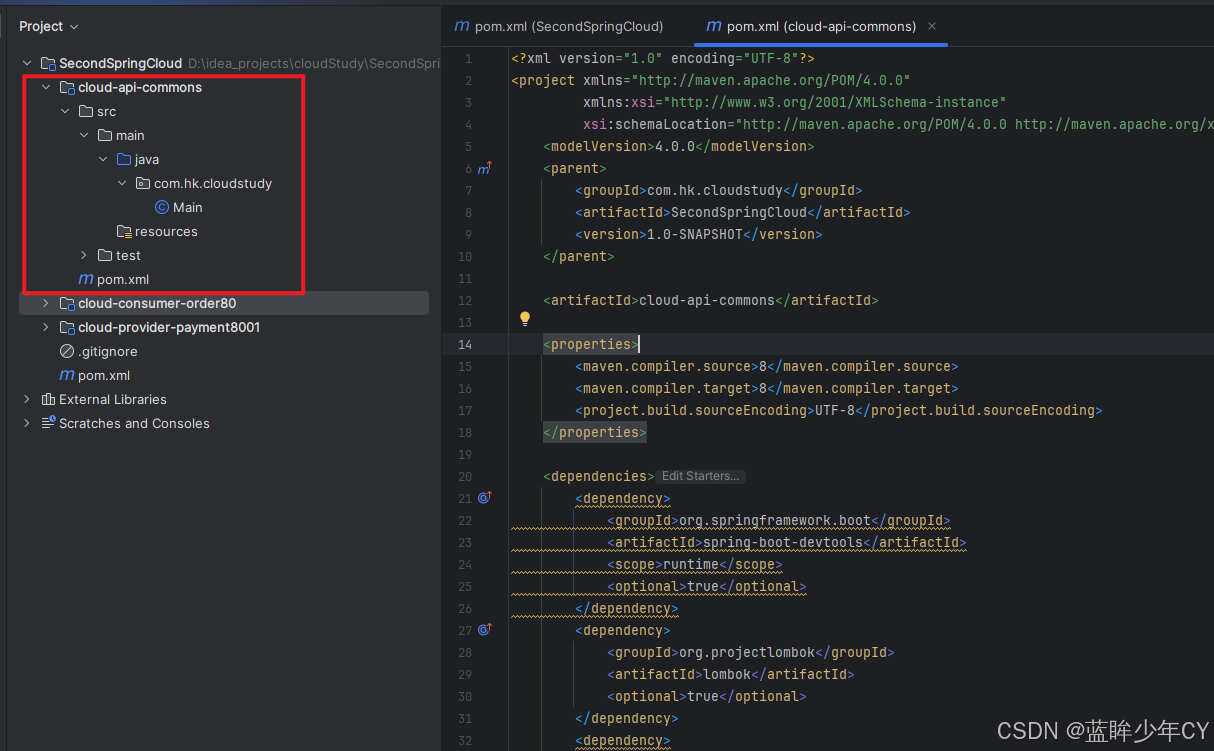The height and width of the screenshot is (751, 1214).
Task: Select pom.xml under cloud-api-commons
Action: coord(123,279)
